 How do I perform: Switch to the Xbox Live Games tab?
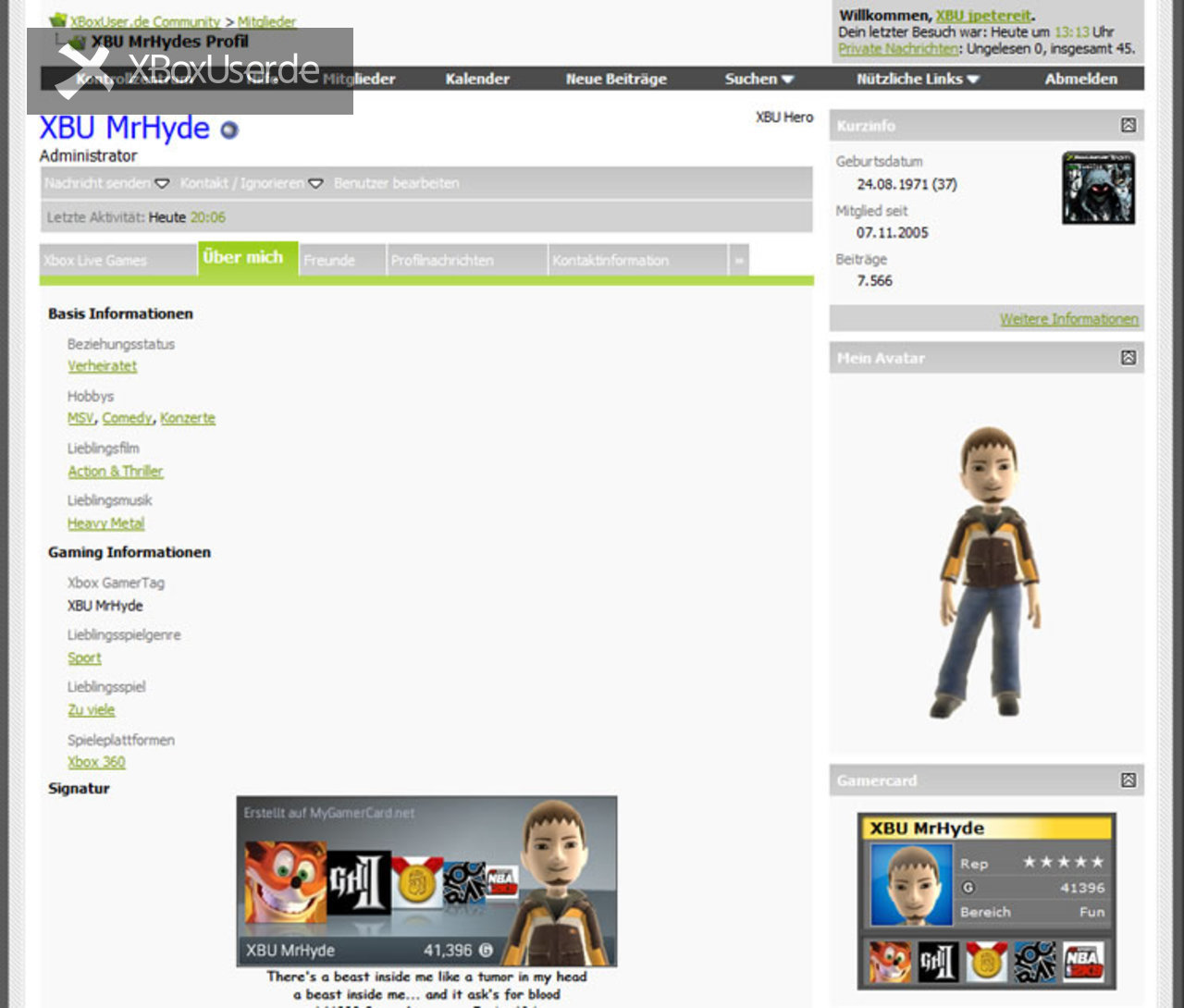click(118, 261)
